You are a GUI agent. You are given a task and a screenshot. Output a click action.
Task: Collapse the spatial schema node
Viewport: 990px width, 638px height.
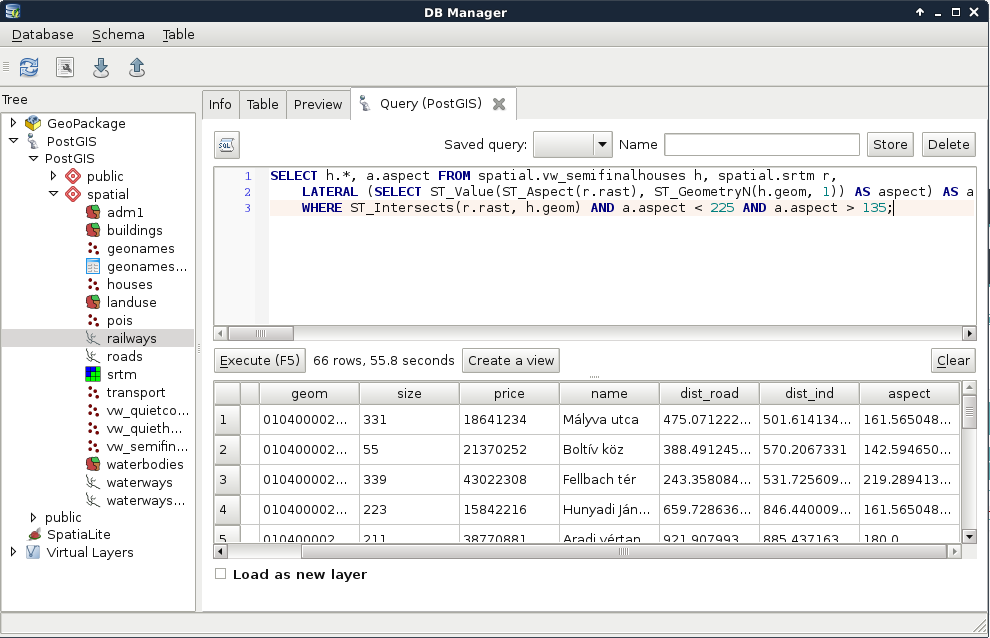[x=55, y=194]
